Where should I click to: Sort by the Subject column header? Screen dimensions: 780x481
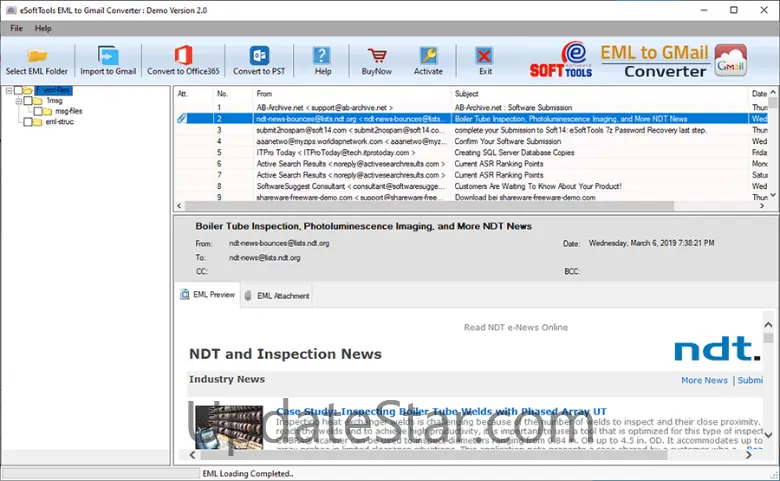point(599,94)
